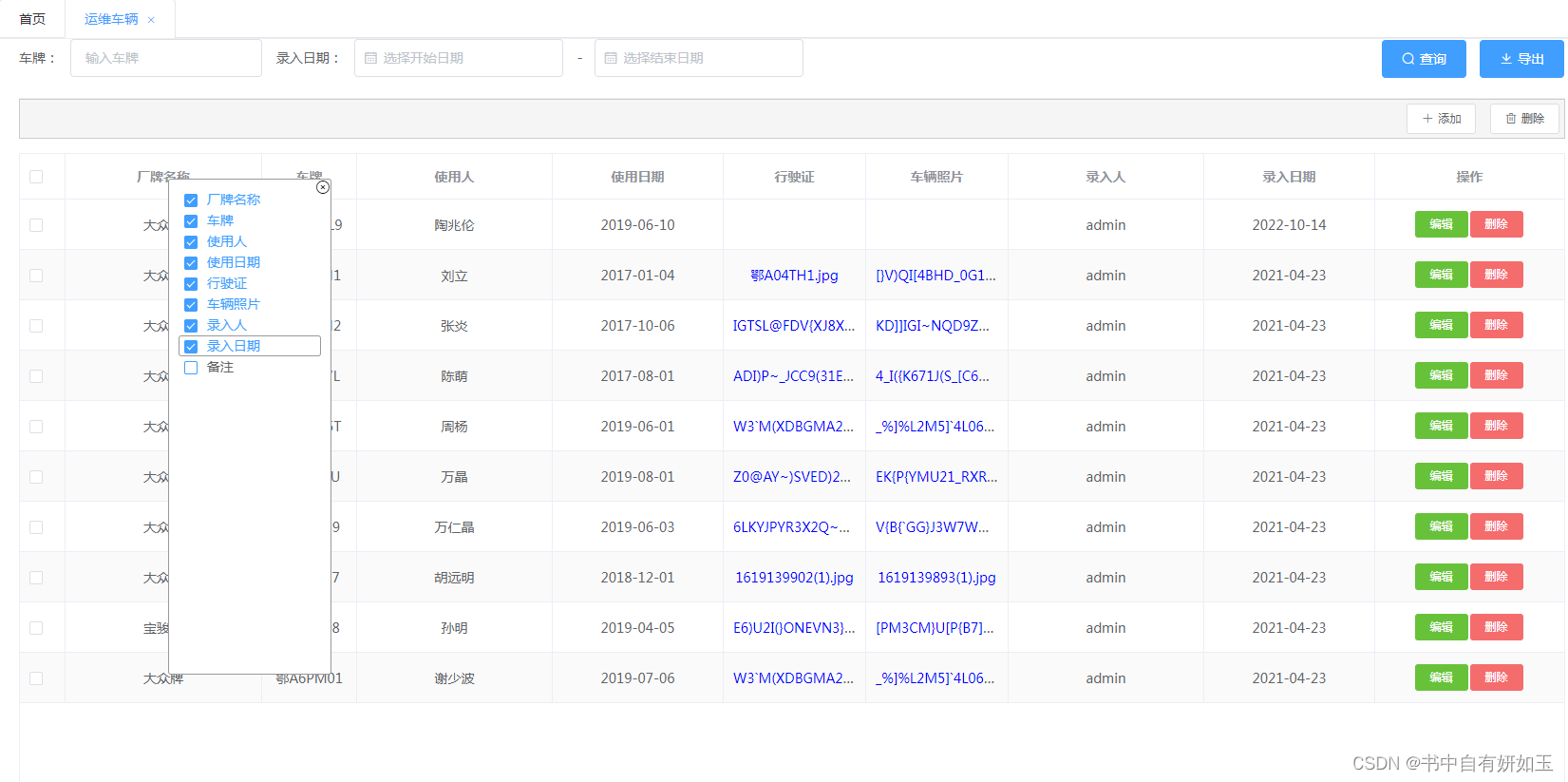Select the row checkbox for 陈萌
The width and height of the screenshot is (1568, 782).
[36, 376]
